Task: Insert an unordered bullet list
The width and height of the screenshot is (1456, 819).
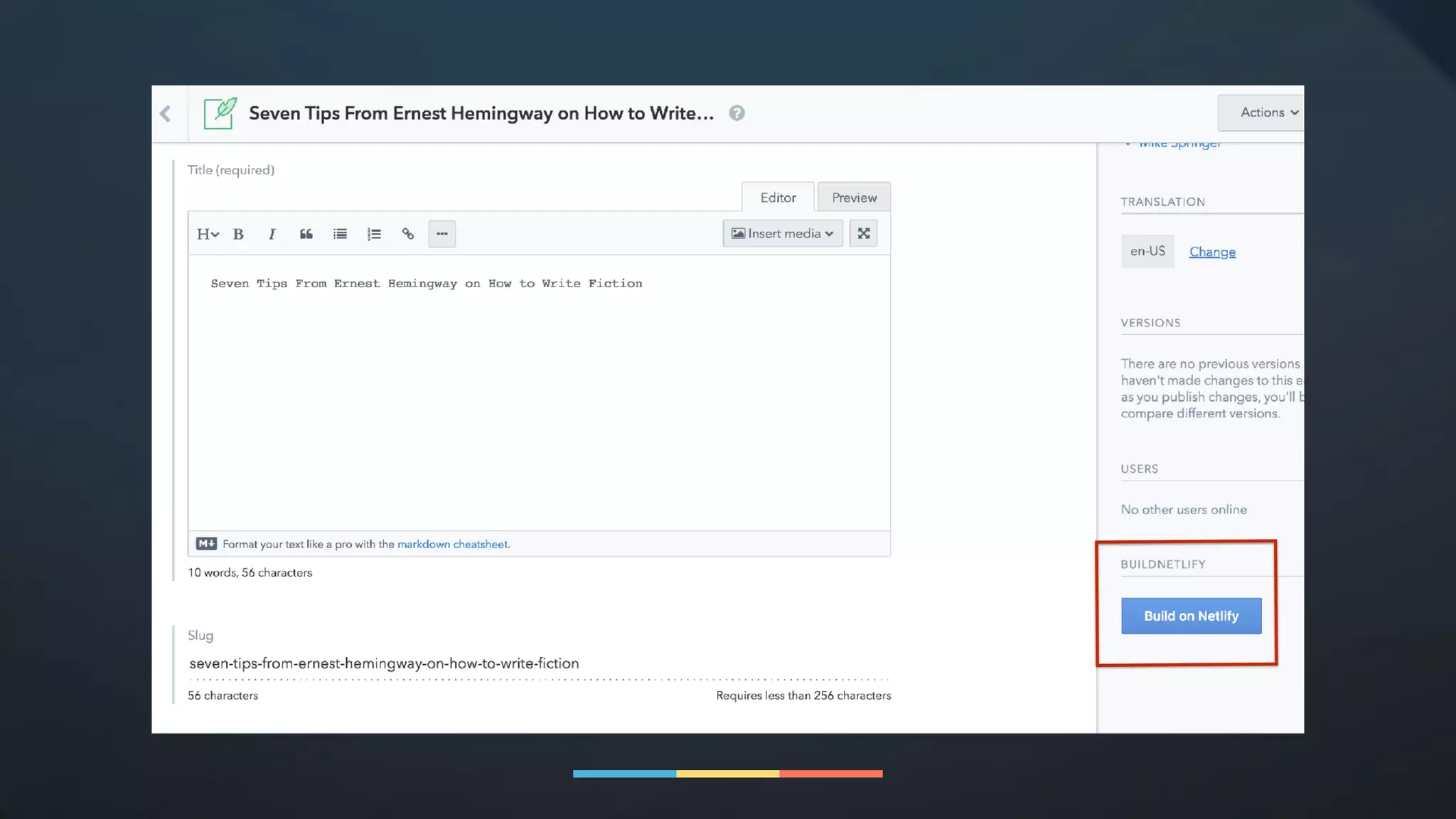Action: tap(340, 234)
